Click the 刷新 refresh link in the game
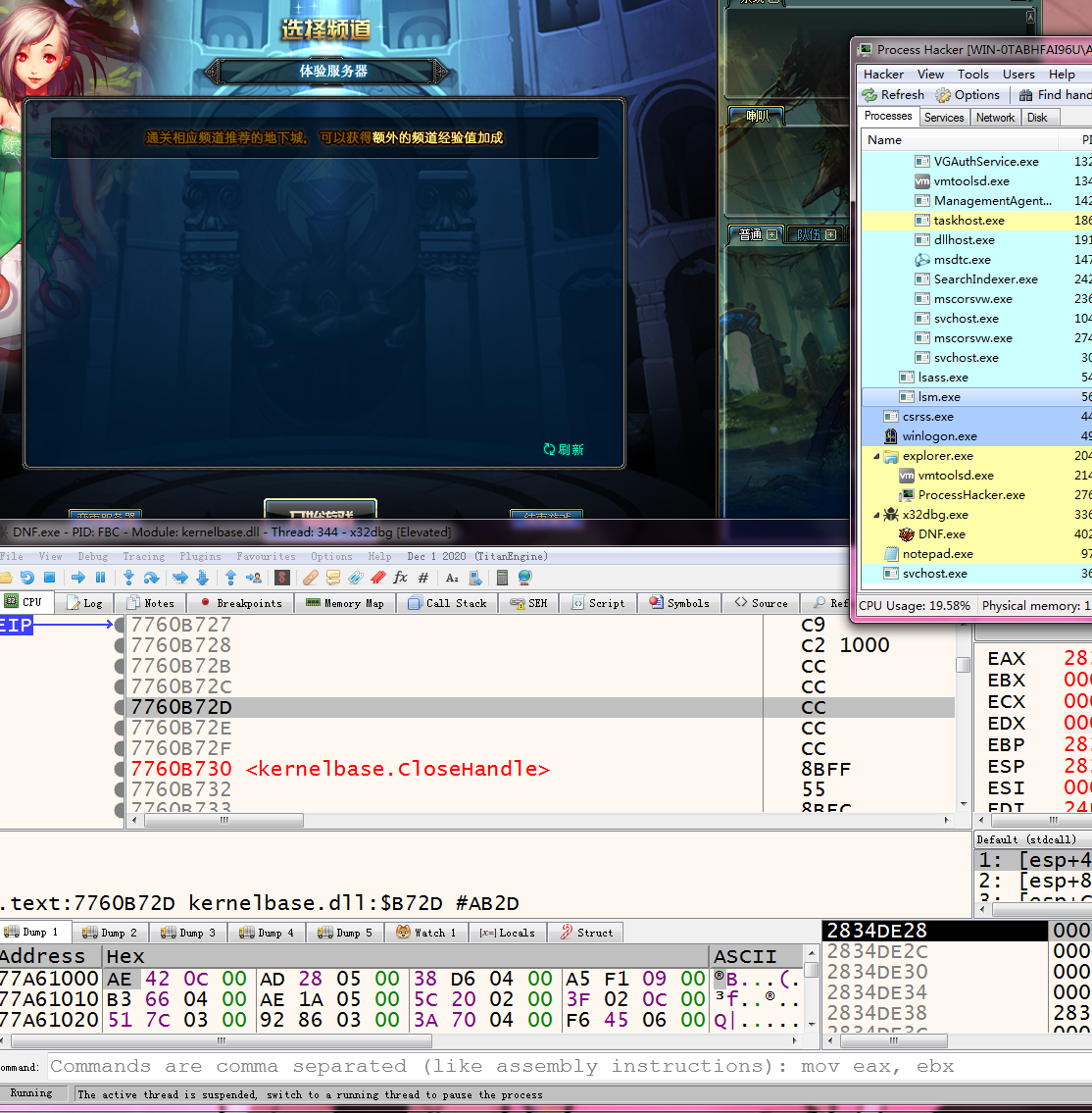The height and width of the screenshot is (1113, 1092). click(x=564, y=449)
